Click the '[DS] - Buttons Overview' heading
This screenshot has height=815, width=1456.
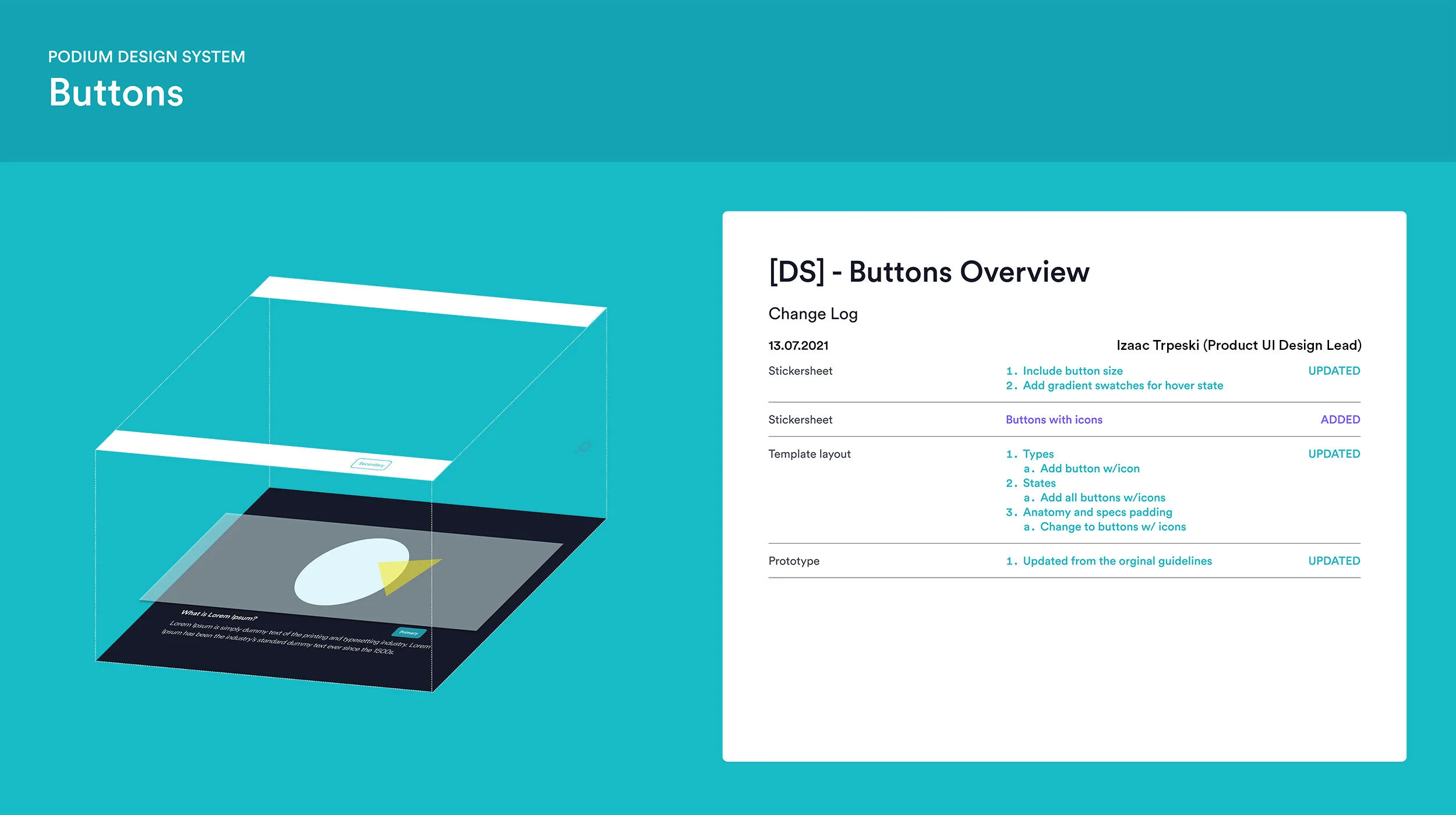(x=929, y=272)
